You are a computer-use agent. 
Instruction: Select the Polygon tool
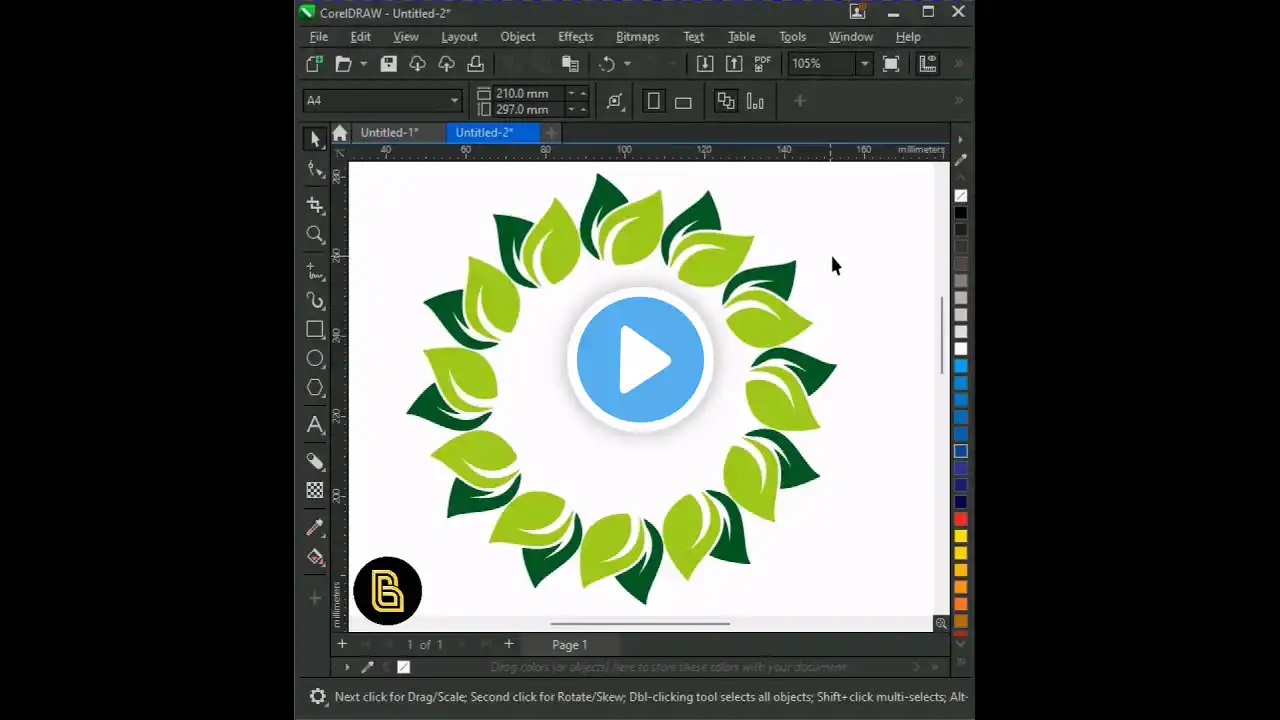(315, 388)
